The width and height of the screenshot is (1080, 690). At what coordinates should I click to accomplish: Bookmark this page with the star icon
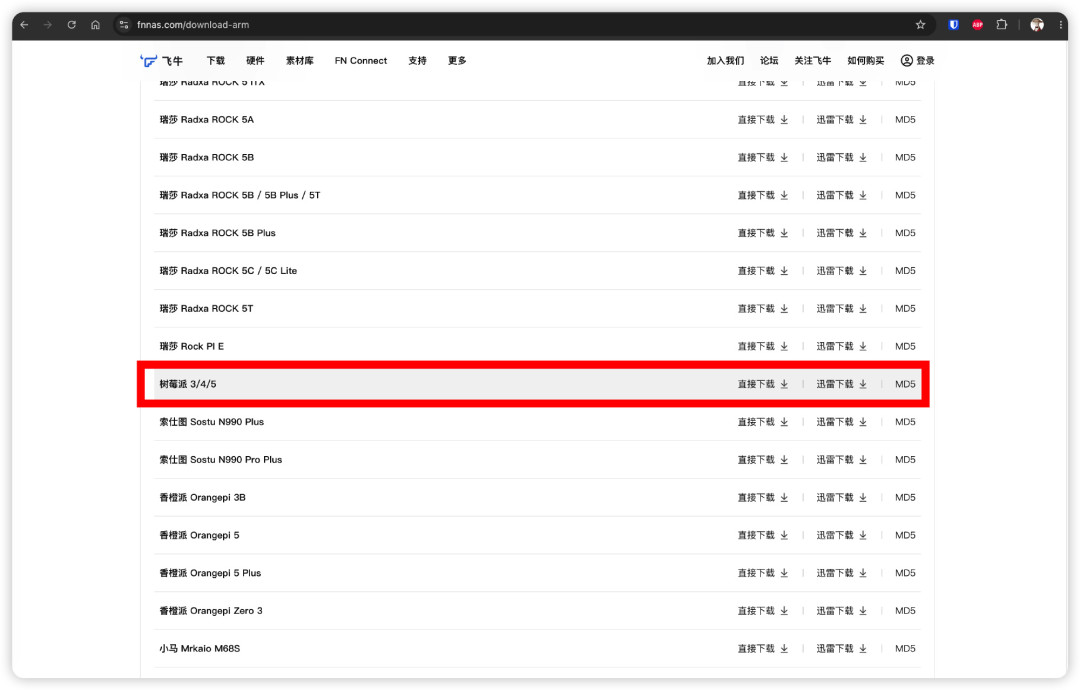[920, 25]
